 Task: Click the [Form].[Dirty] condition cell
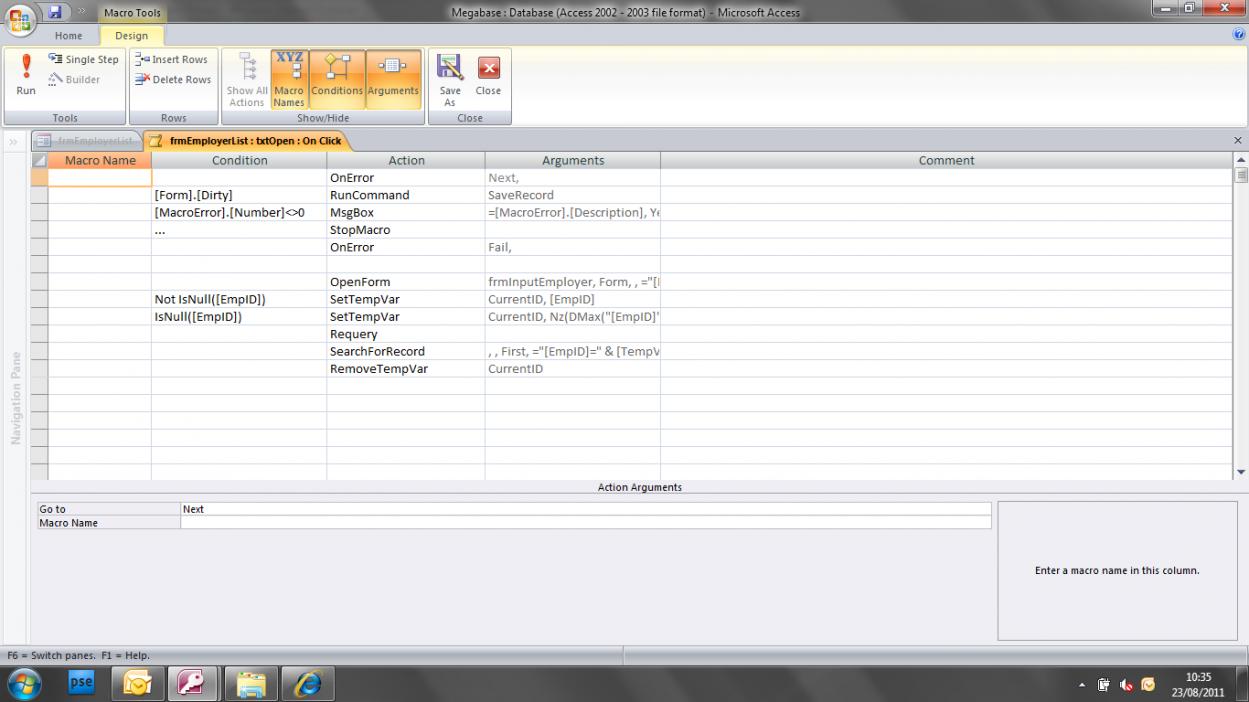click(x=239, y=195)
